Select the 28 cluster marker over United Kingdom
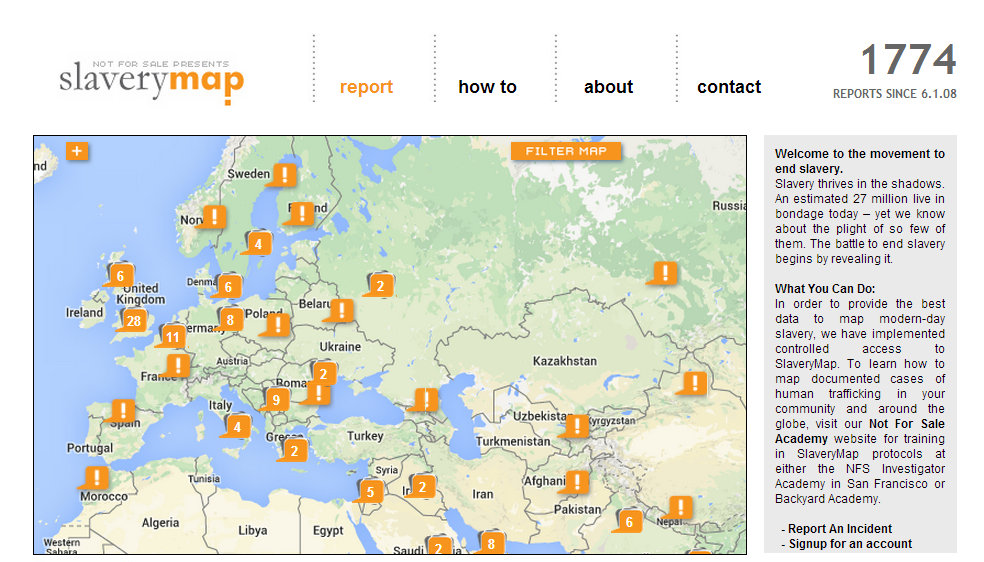 pyautogui.click(x=132, y=321)
